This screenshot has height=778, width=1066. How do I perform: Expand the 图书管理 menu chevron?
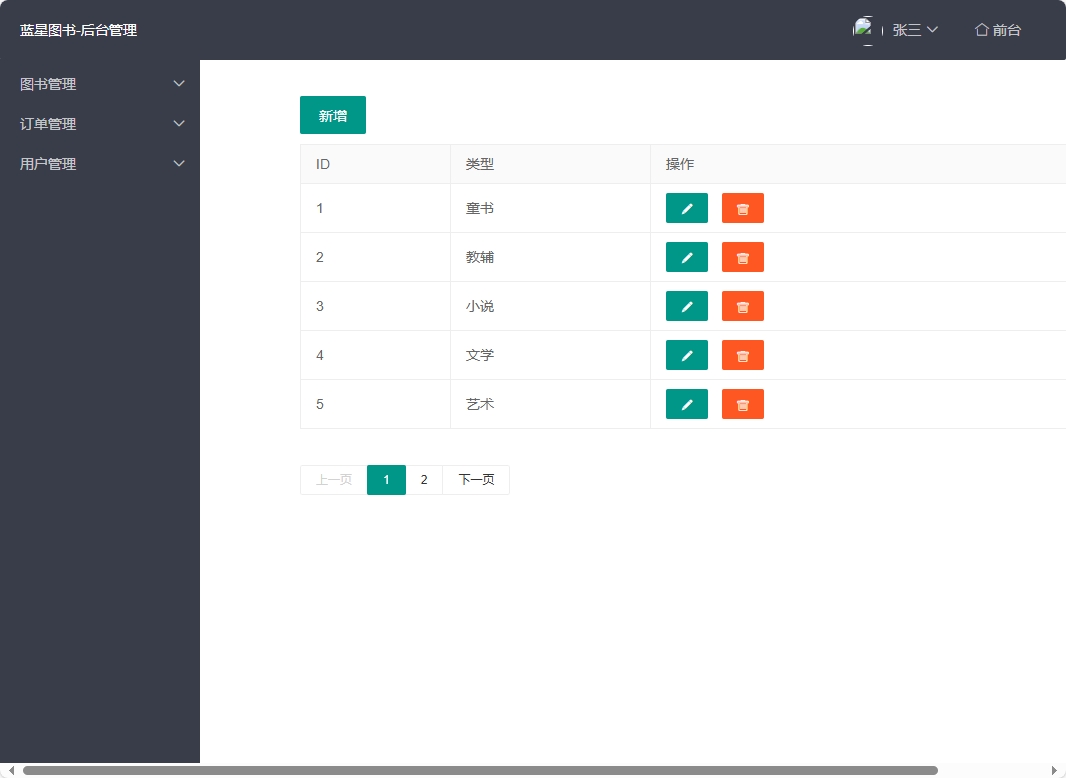(179, 84)
